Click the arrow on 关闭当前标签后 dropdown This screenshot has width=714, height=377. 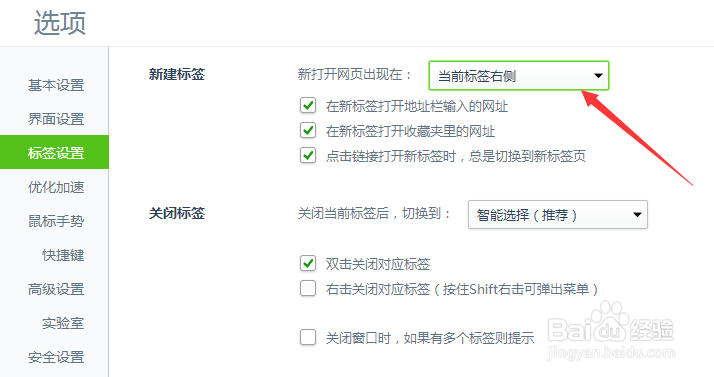coord(637,214)
